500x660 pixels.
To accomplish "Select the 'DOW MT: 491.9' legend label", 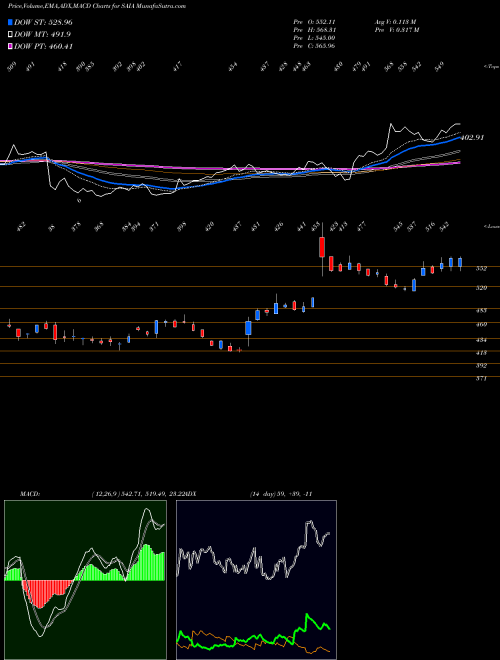I will [x=42, y=34].
